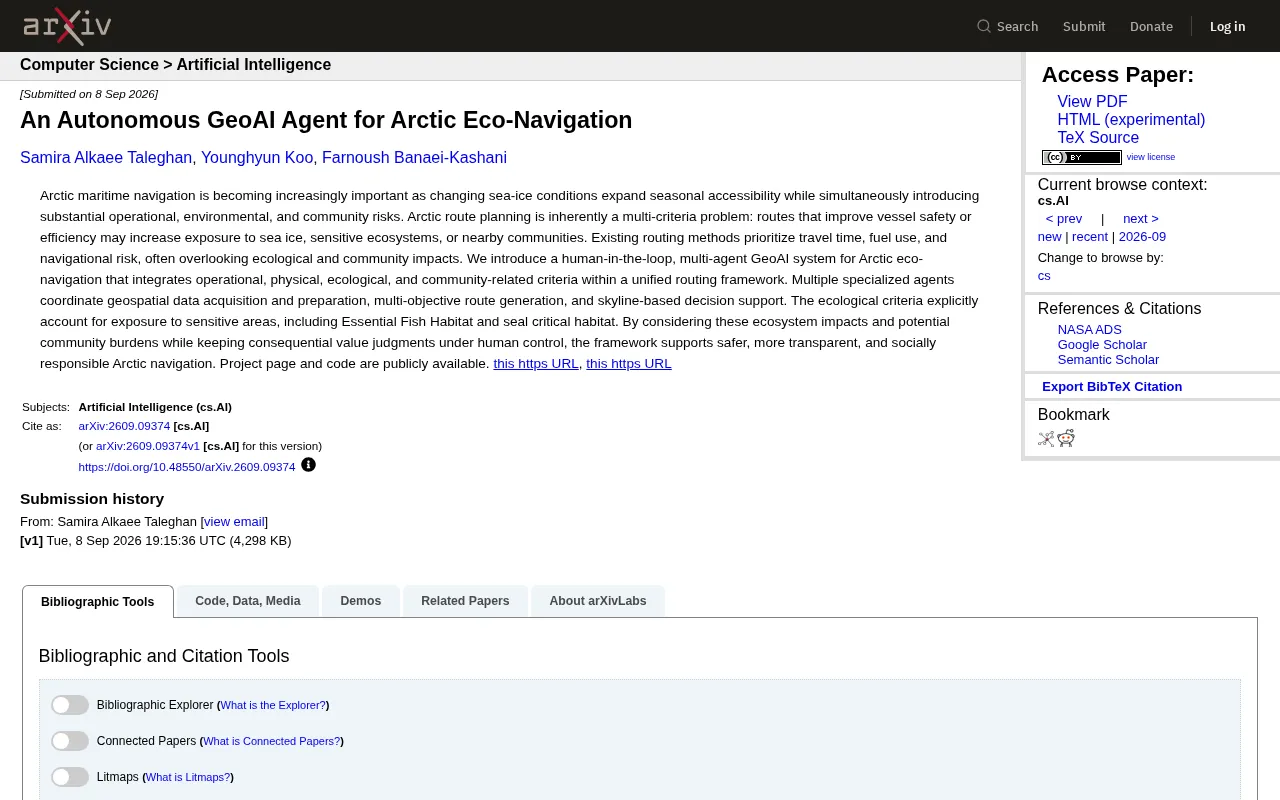Open Google Scholar citations link

click(x=1102, y=345)
